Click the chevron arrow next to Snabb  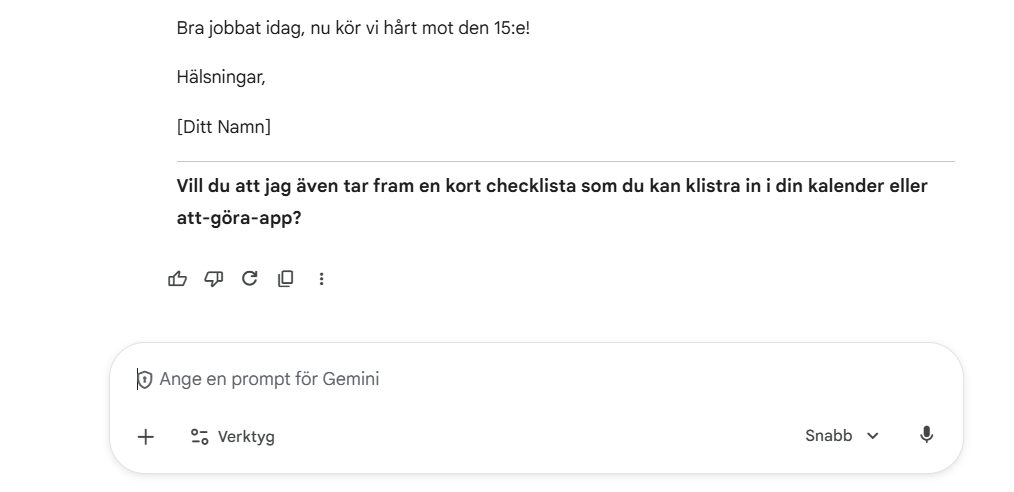coord(873,436)
